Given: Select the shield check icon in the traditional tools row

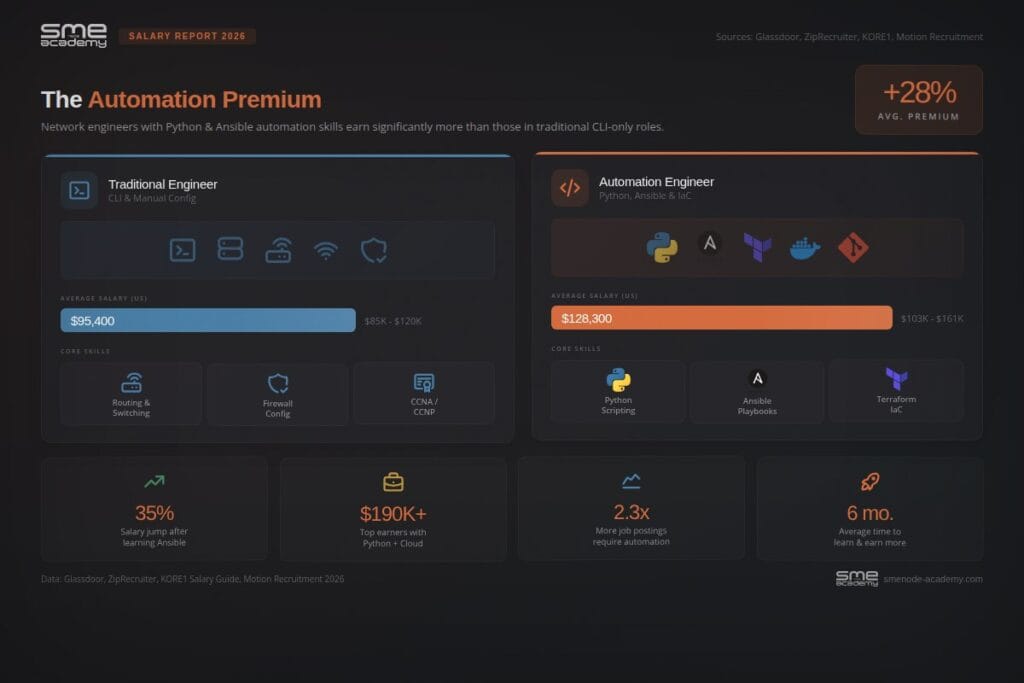Looking at the screenshot, I should [x=374, y=251].
